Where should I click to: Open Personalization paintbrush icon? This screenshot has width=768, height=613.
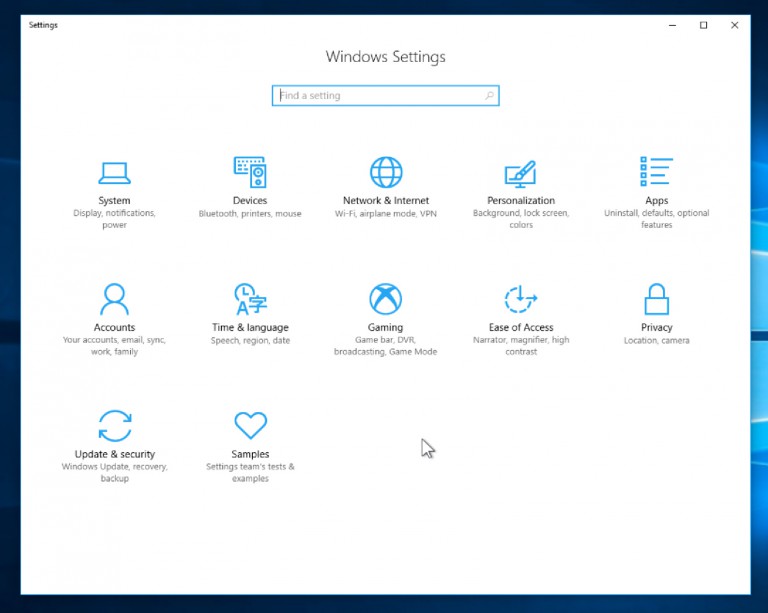tap(521, 174)
